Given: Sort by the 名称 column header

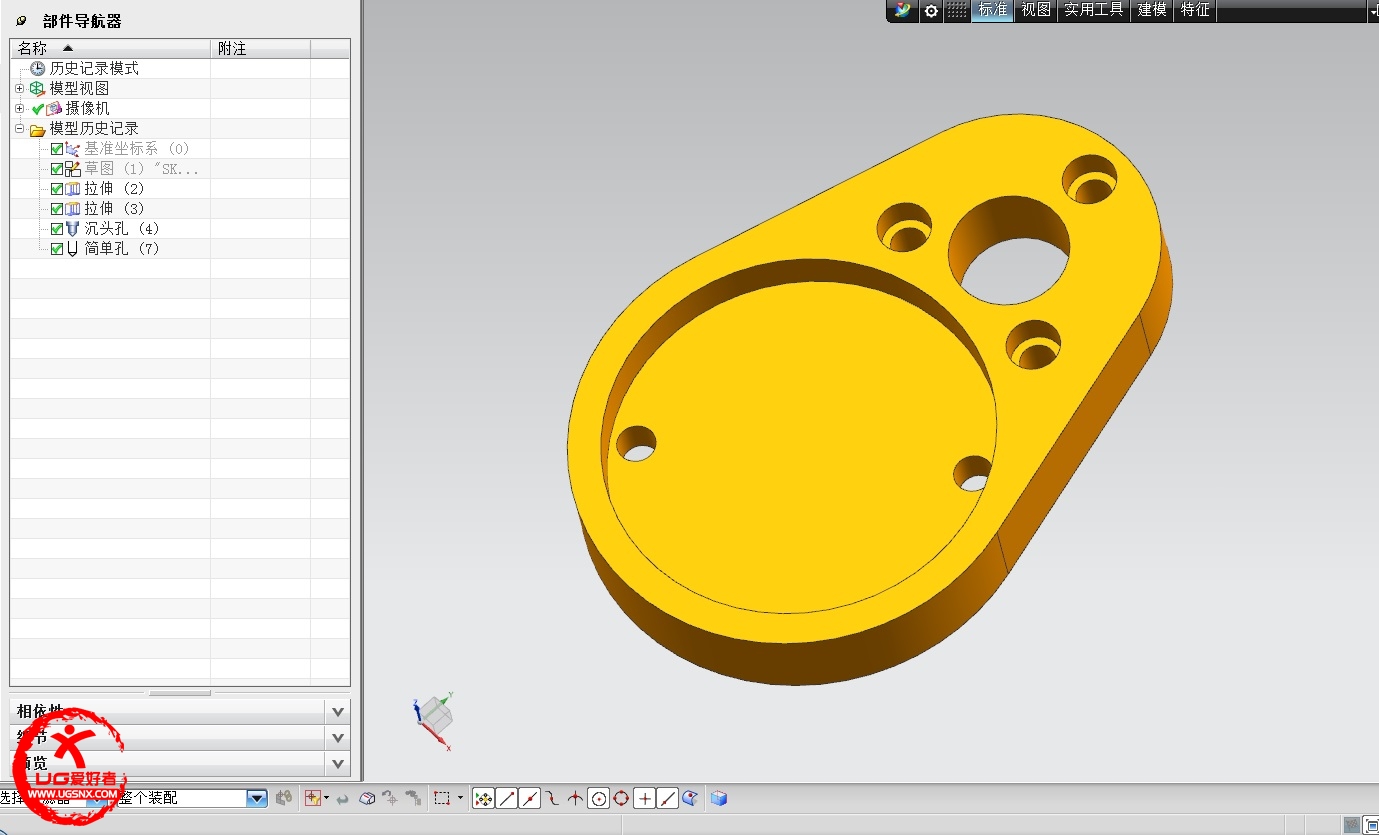Looking at the screenshot, I should [110, 48].
